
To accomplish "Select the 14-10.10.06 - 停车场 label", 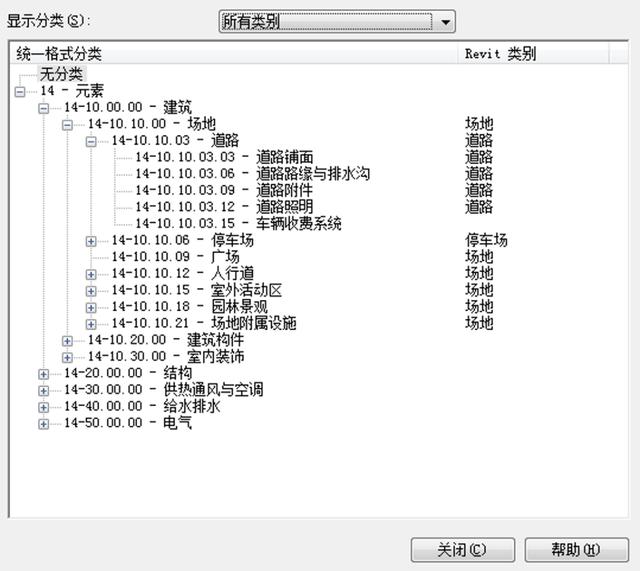I will coord(182,240).
